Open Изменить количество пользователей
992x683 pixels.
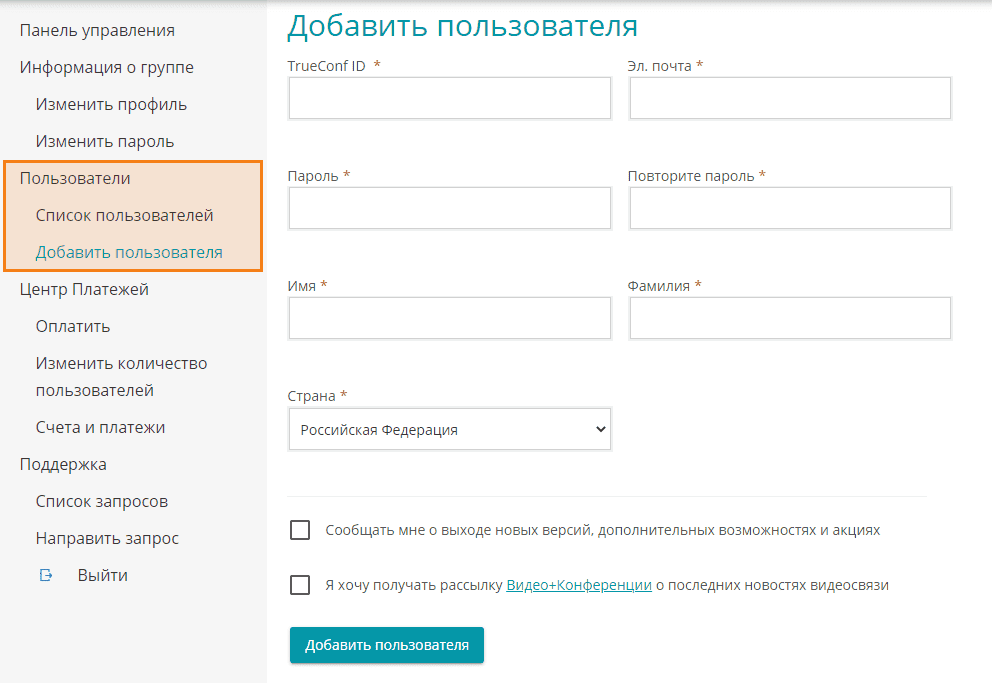click(121, 377)
